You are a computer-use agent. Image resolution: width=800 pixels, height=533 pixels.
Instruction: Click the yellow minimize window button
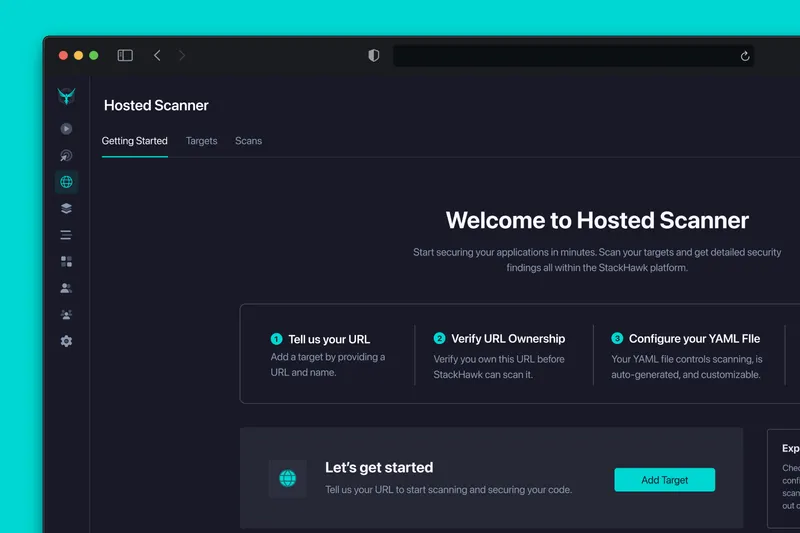pos(79,56)
